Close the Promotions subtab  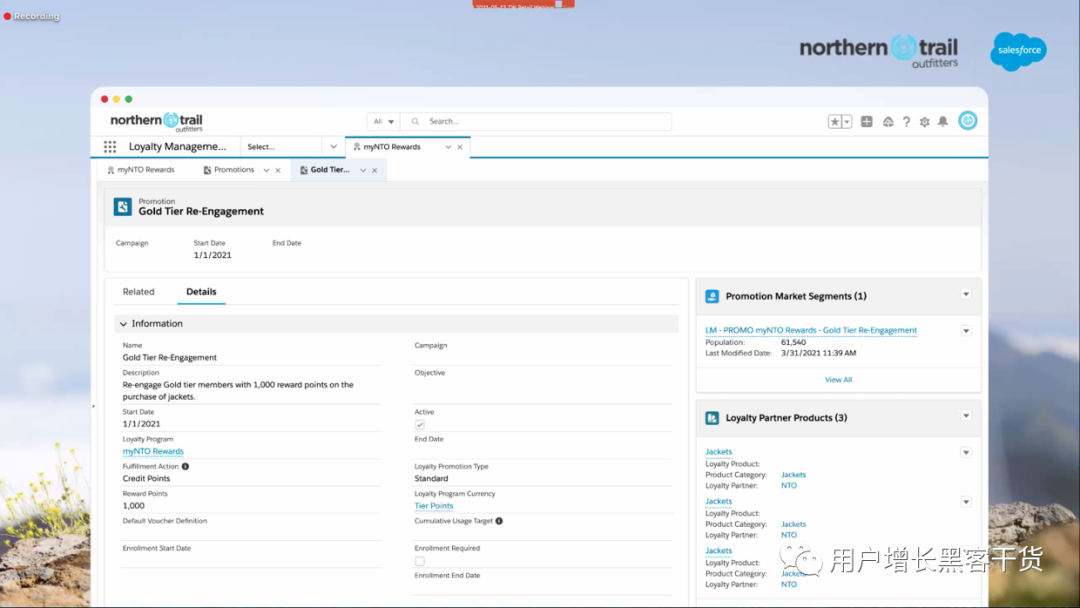click(278, 170)
